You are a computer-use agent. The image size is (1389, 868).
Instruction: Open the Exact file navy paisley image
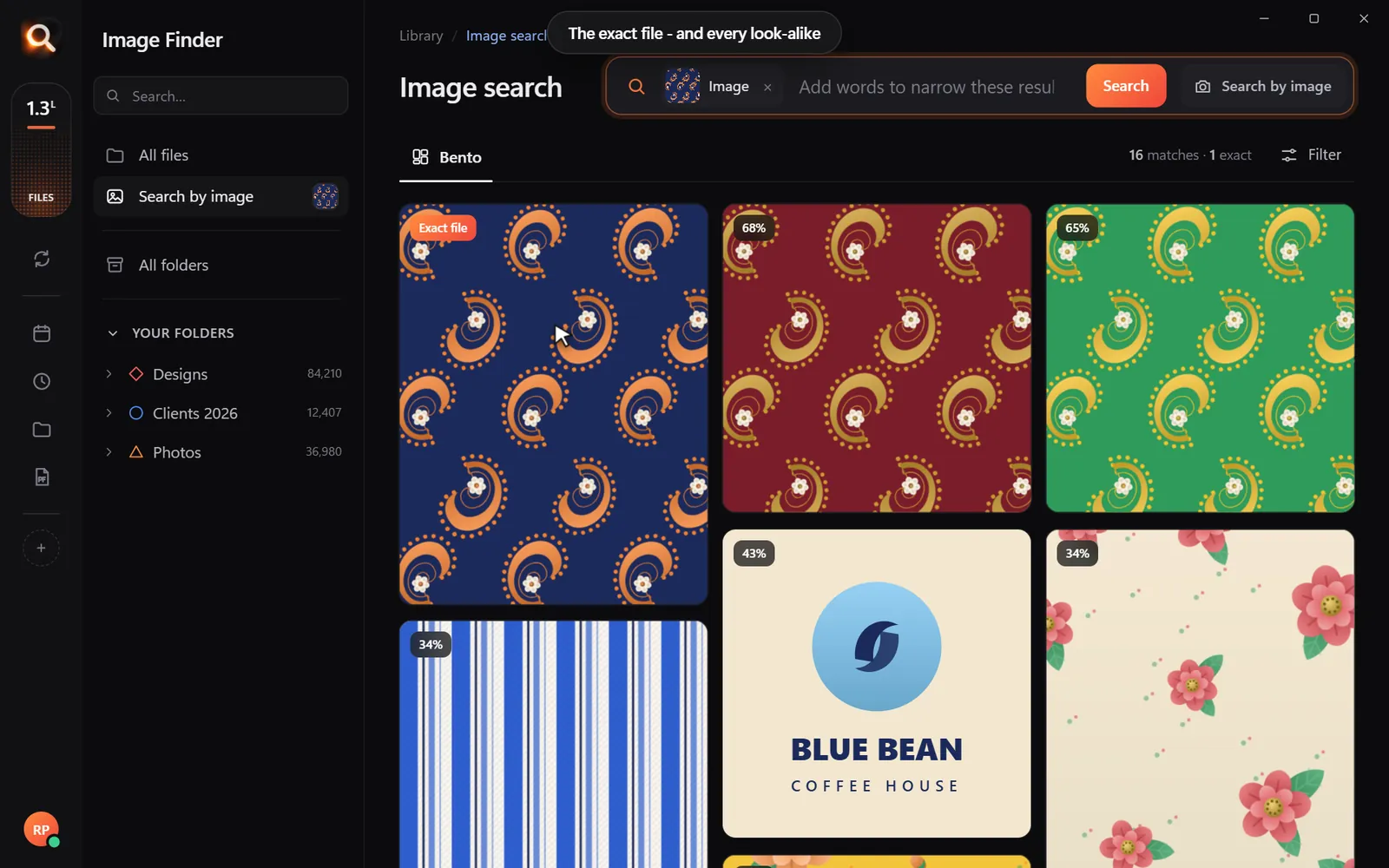[x=553, y=404]
